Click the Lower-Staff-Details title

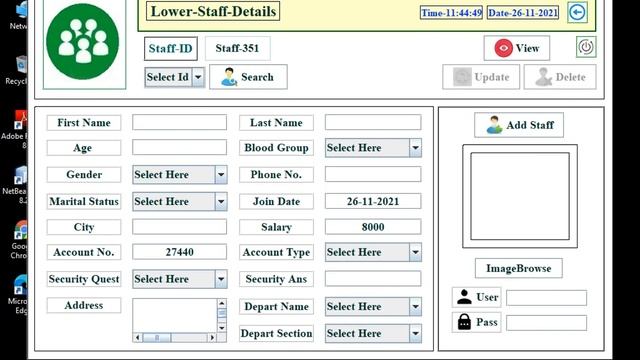(x=213, y=11)
